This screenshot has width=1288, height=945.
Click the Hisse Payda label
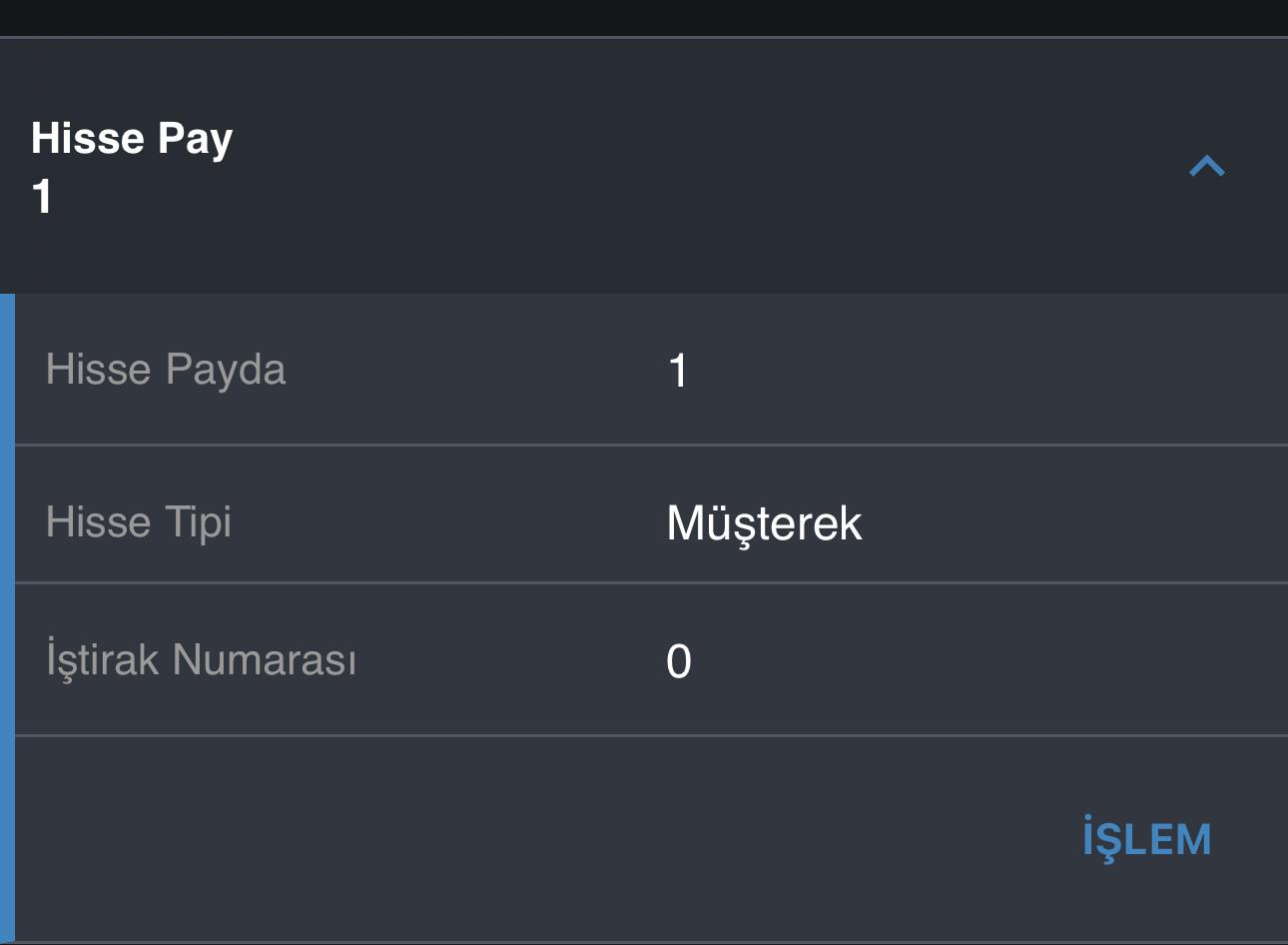pos(166,370)
